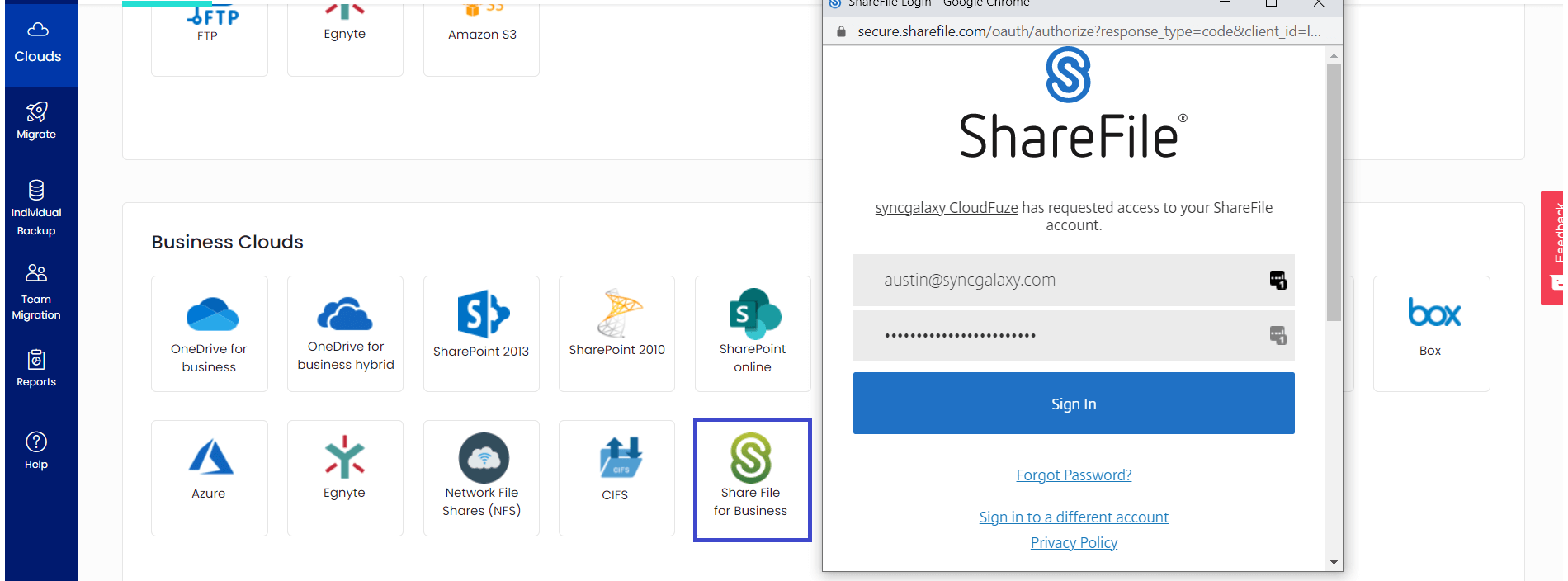The width and height of the screenshot is (1568, 581).
Task: Open Team Migration in sidebar
Action: 36,292
